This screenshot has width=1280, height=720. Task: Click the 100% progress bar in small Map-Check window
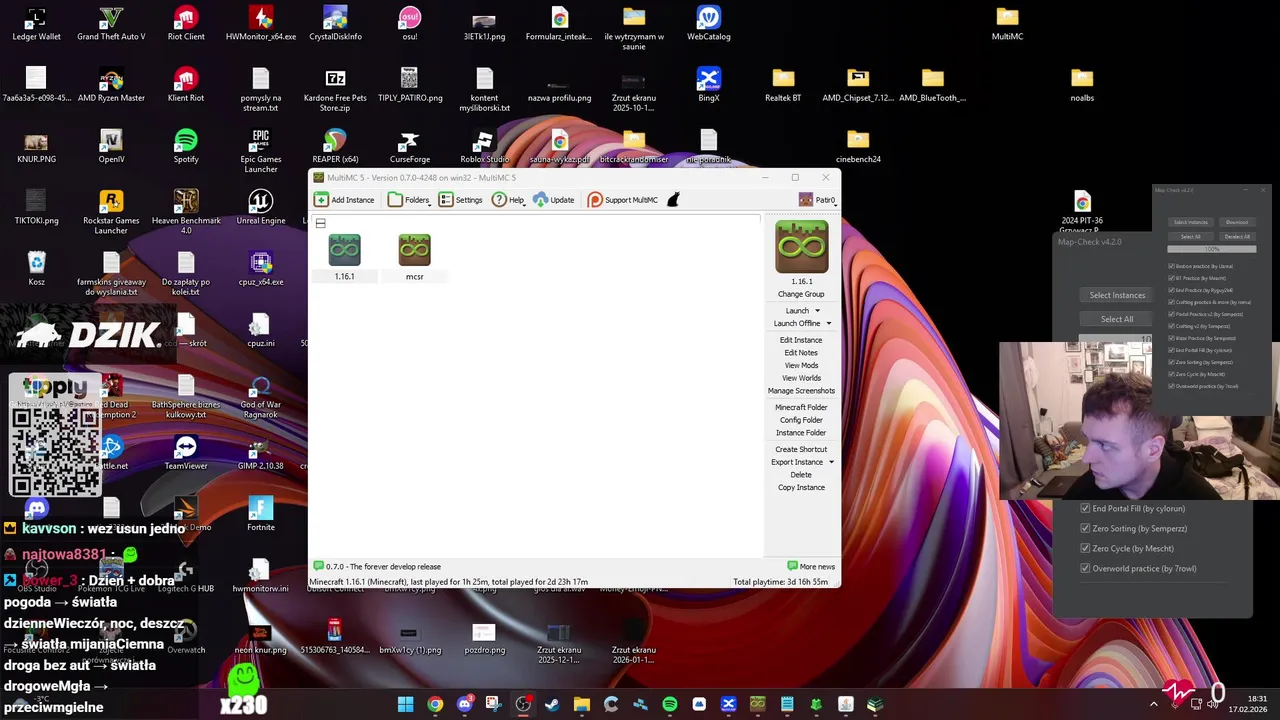click(x=1211, y=249)
